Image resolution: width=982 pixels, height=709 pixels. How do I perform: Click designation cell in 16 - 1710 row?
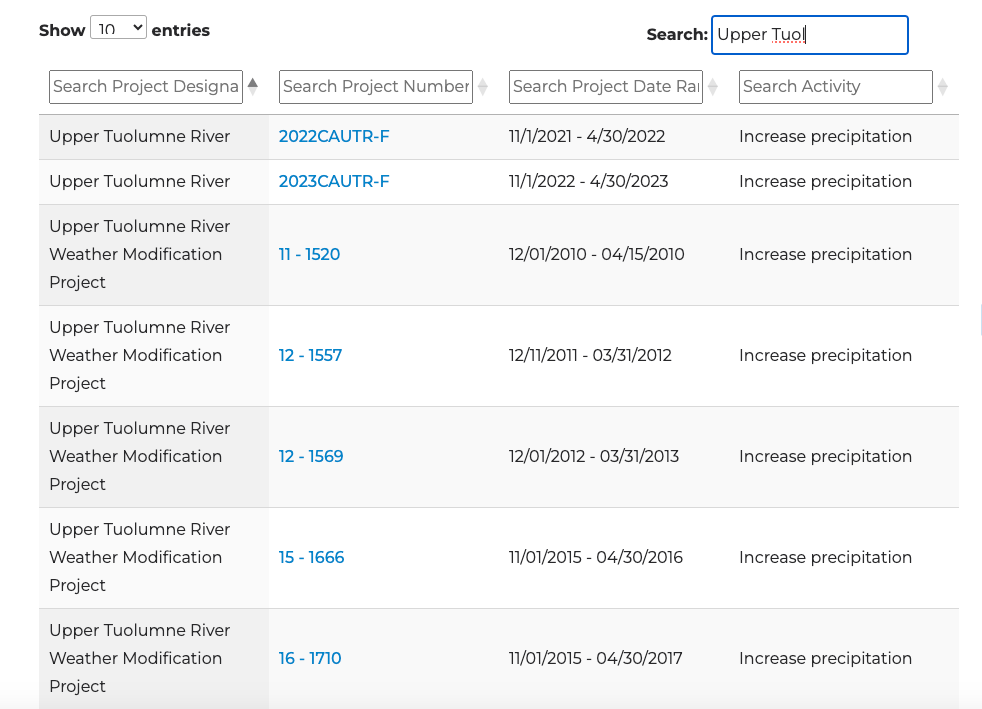154,658
